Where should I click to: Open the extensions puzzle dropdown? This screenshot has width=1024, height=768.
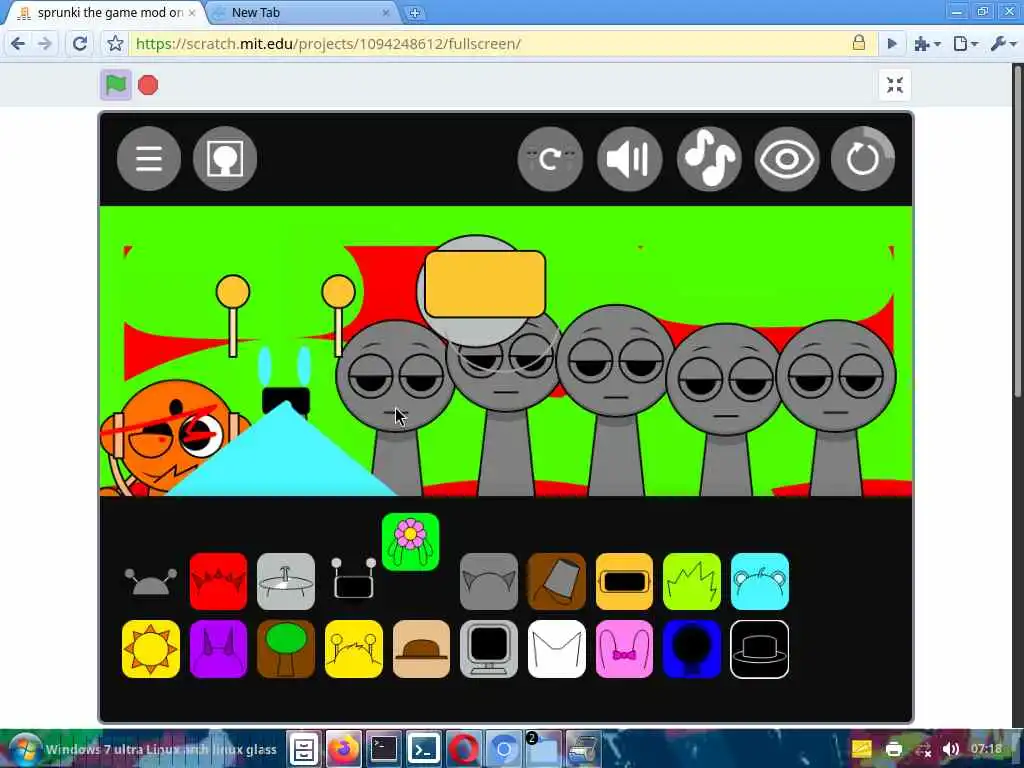point(928,44)
